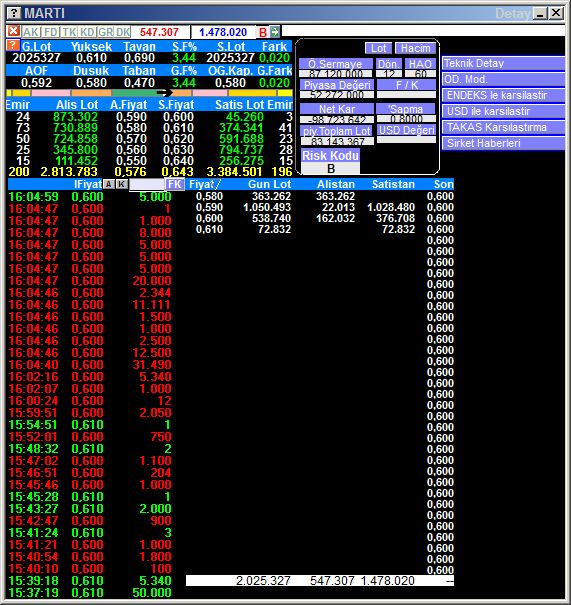
Task: Click the small K button next to IFiyat
Action: point(122,184)
